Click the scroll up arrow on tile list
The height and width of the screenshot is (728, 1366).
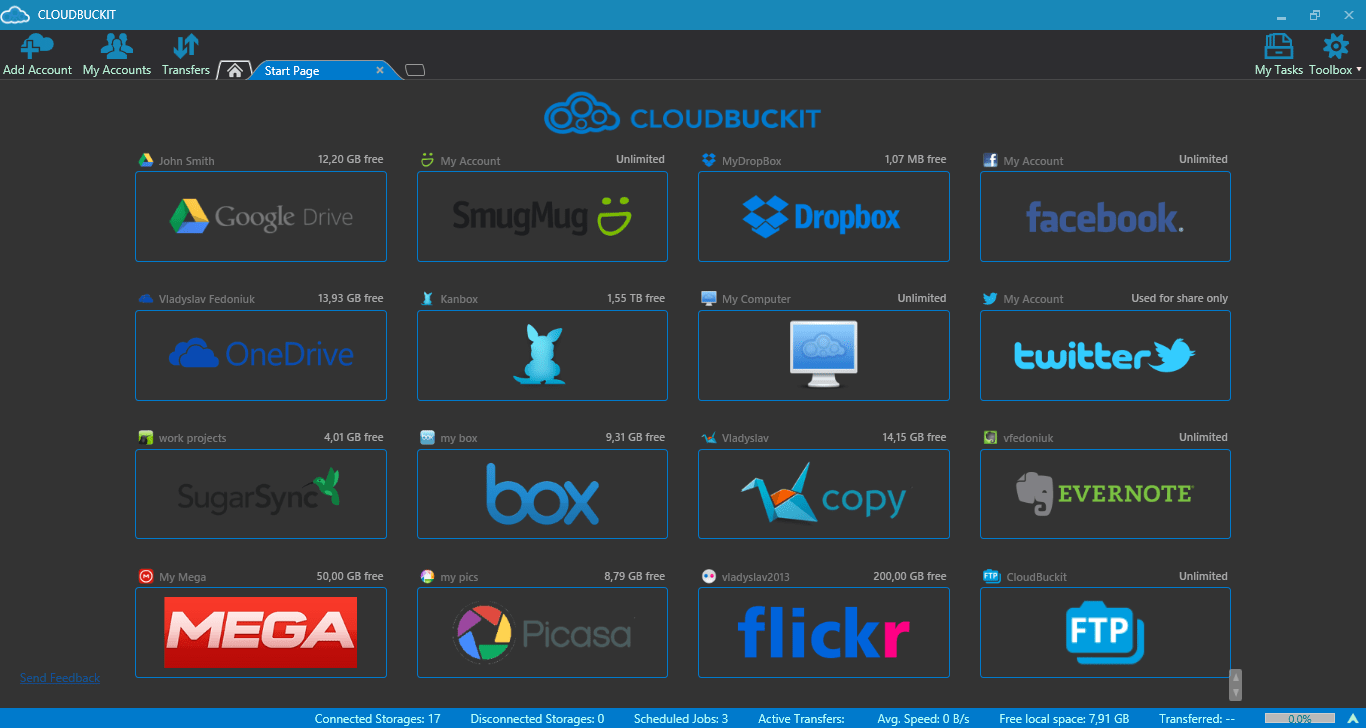tap(1236, 676)
